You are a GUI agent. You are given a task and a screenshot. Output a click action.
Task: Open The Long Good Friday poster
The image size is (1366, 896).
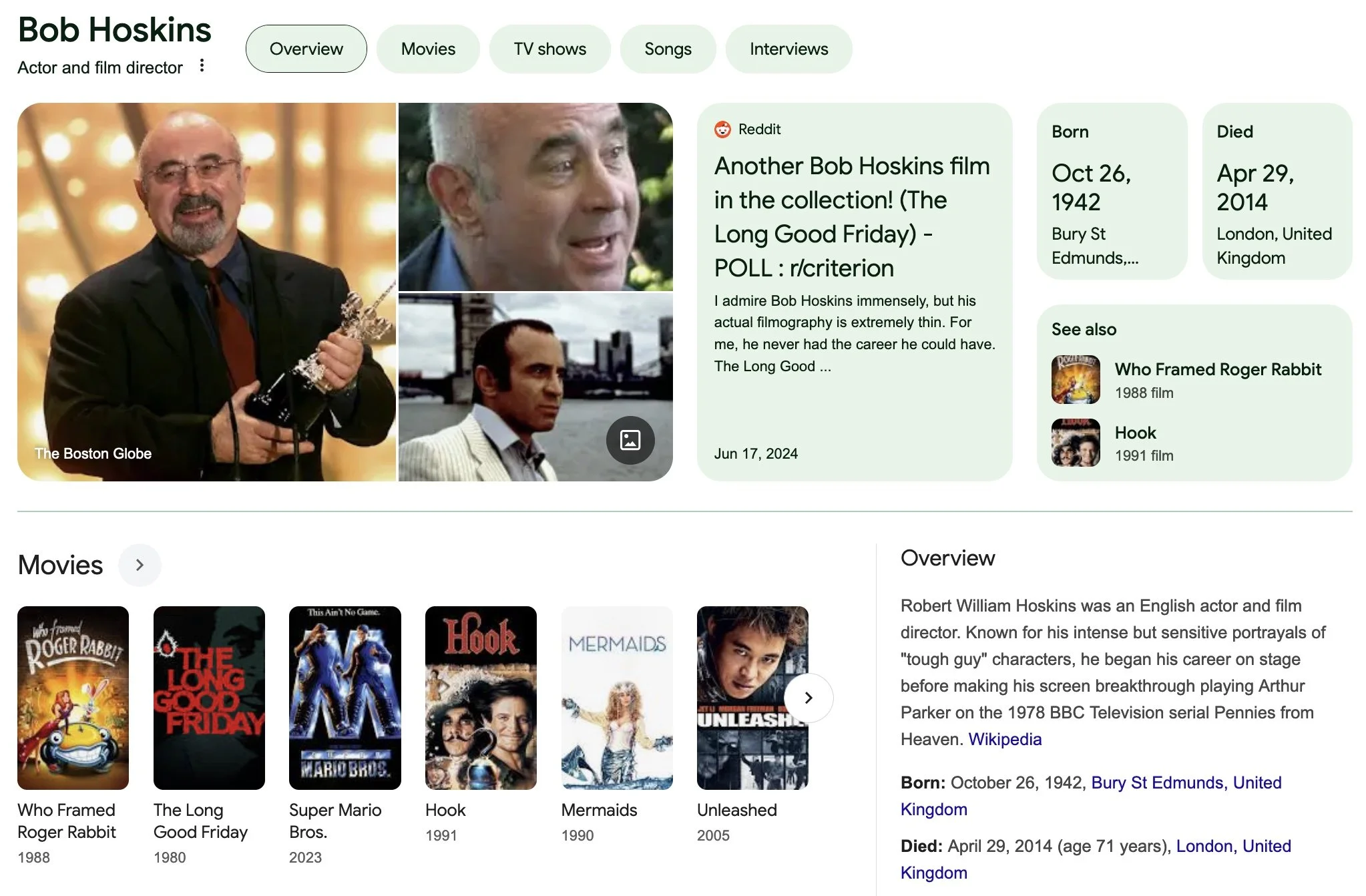tap(209, 698)
